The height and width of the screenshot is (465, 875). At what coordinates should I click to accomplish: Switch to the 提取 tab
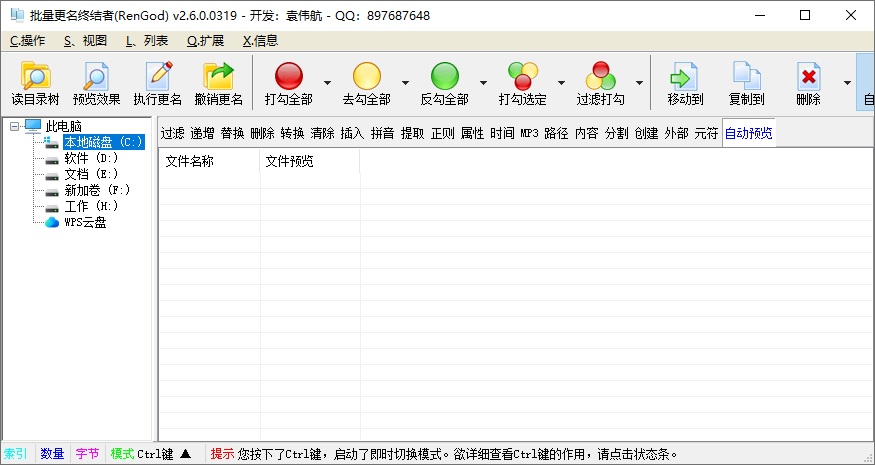412,133
